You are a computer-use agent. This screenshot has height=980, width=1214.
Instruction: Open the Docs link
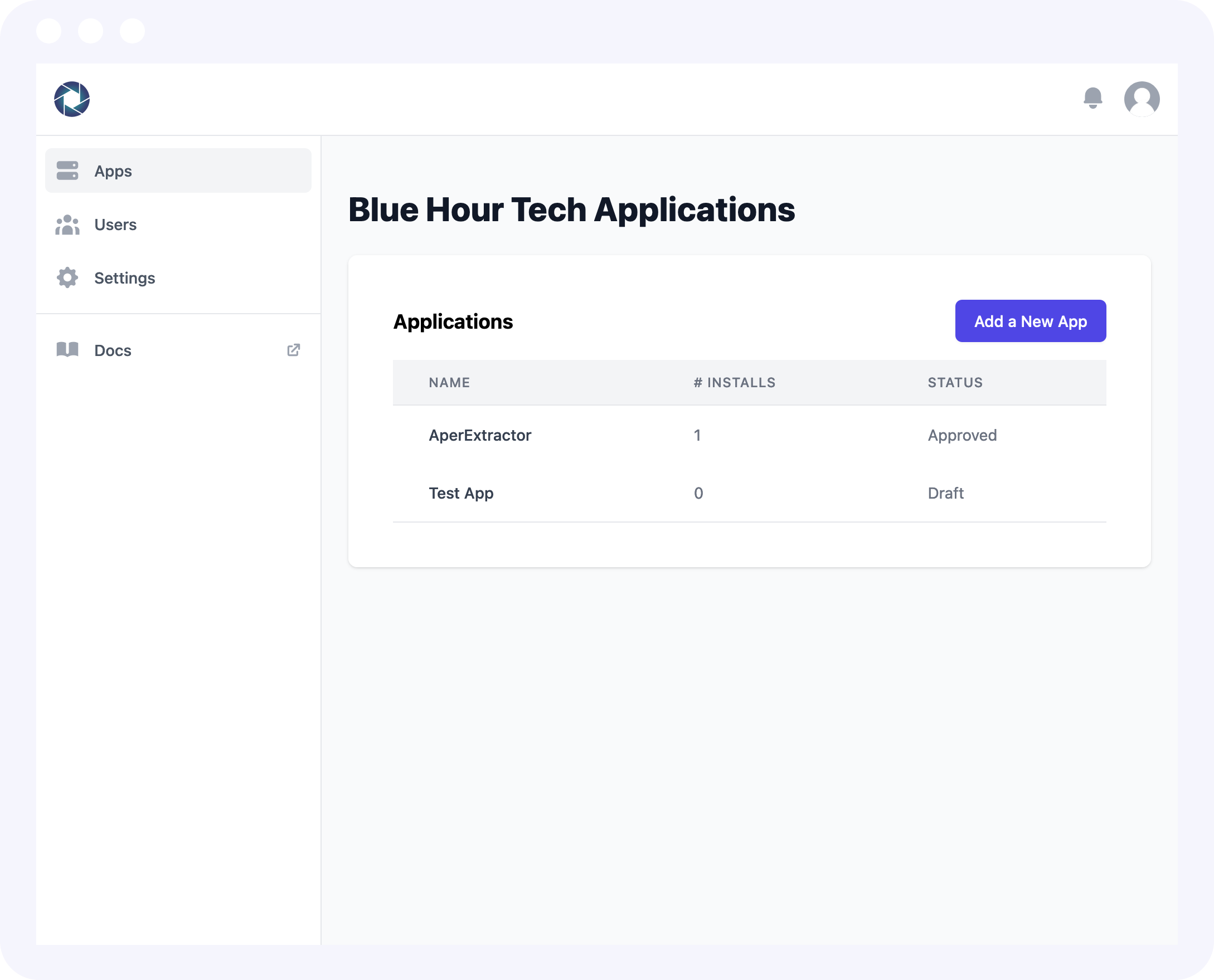pyautogui.click(x=113, y=350)
